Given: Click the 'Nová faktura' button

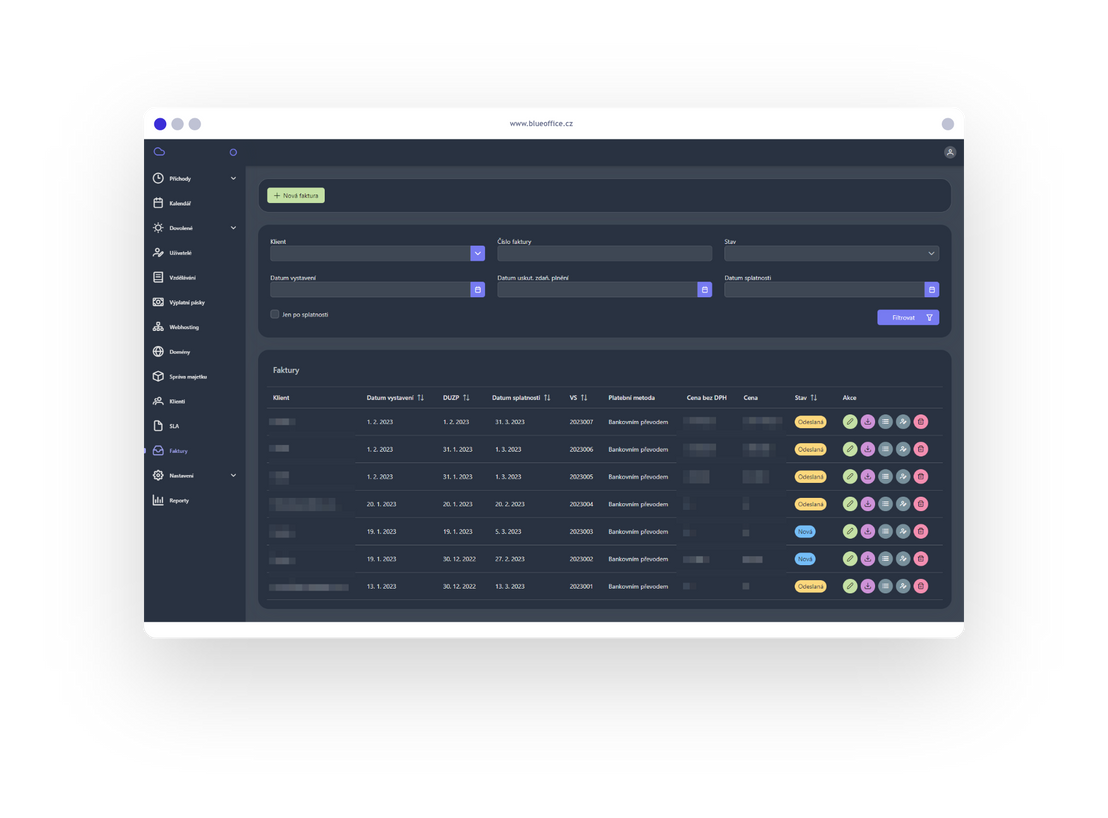Looking at the screenshot, I should pyautogui.click(x=296, y=196).
